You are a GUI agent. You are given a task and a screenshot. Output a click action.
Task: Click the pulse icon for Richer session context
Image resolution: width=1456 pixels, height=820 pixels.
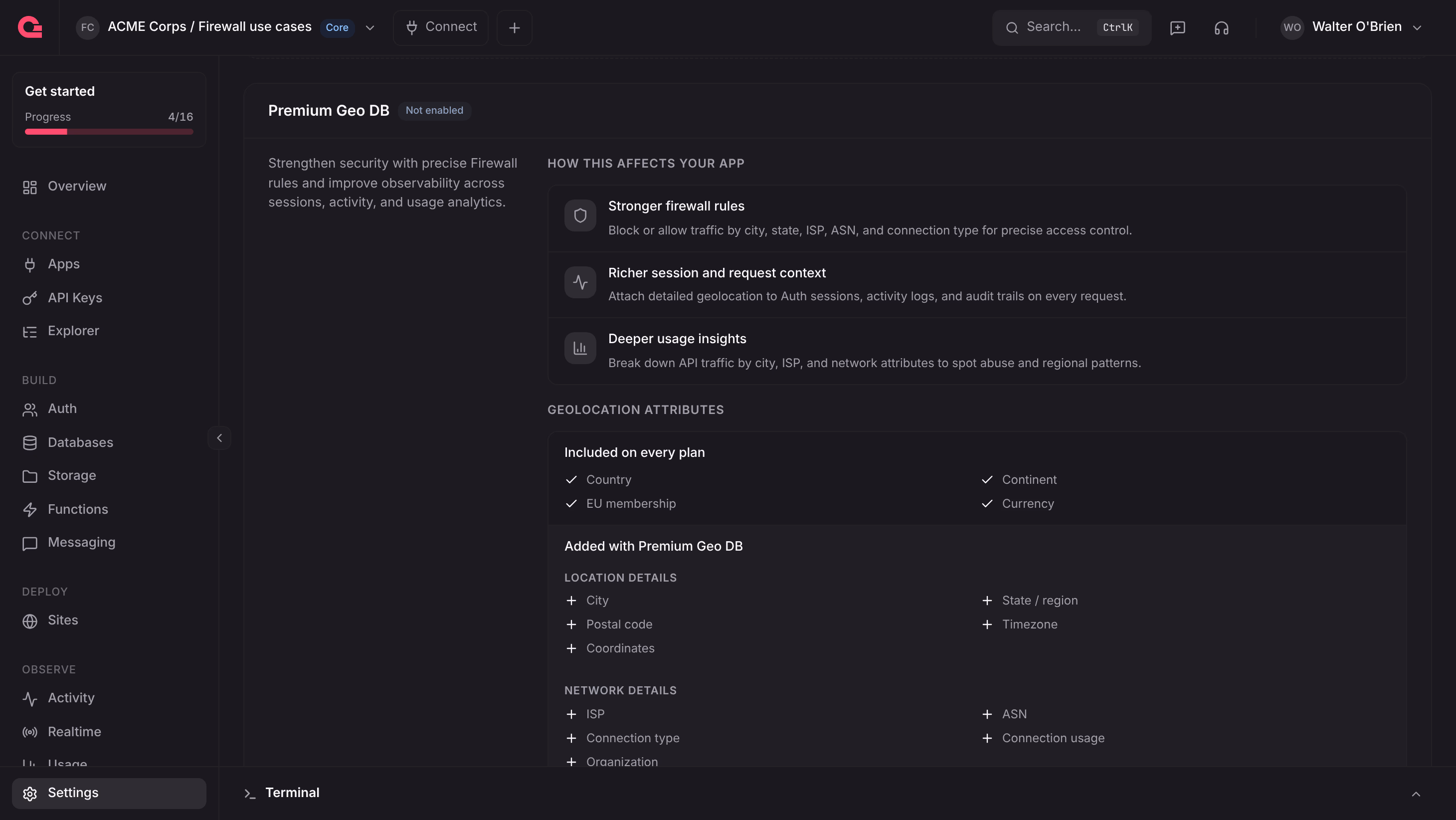tap(580, 282)
